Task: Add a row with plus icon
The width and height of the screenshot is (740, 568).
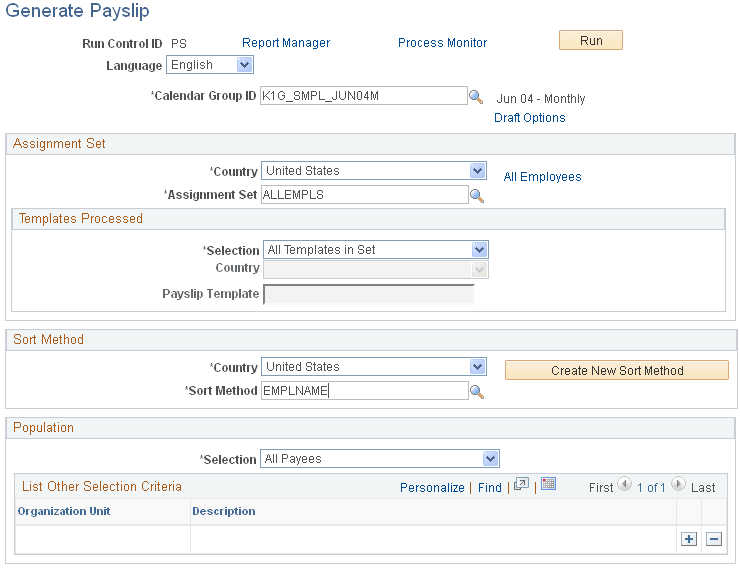Action: point(689,539)
